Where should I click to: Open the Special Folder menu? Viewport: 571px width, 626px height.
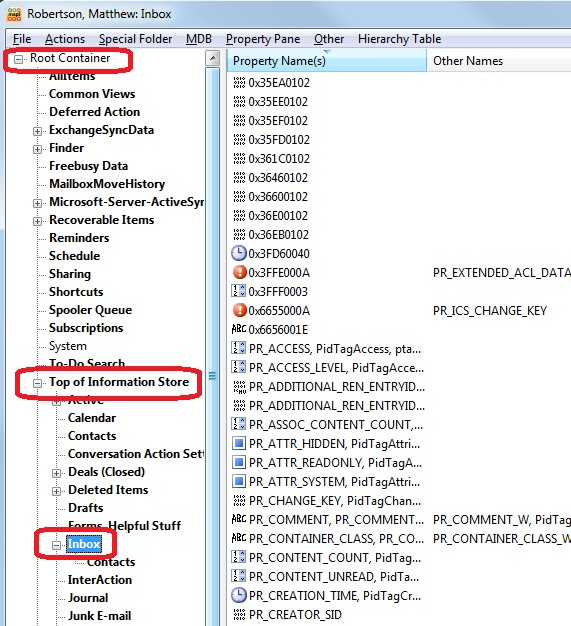[135, 39]
